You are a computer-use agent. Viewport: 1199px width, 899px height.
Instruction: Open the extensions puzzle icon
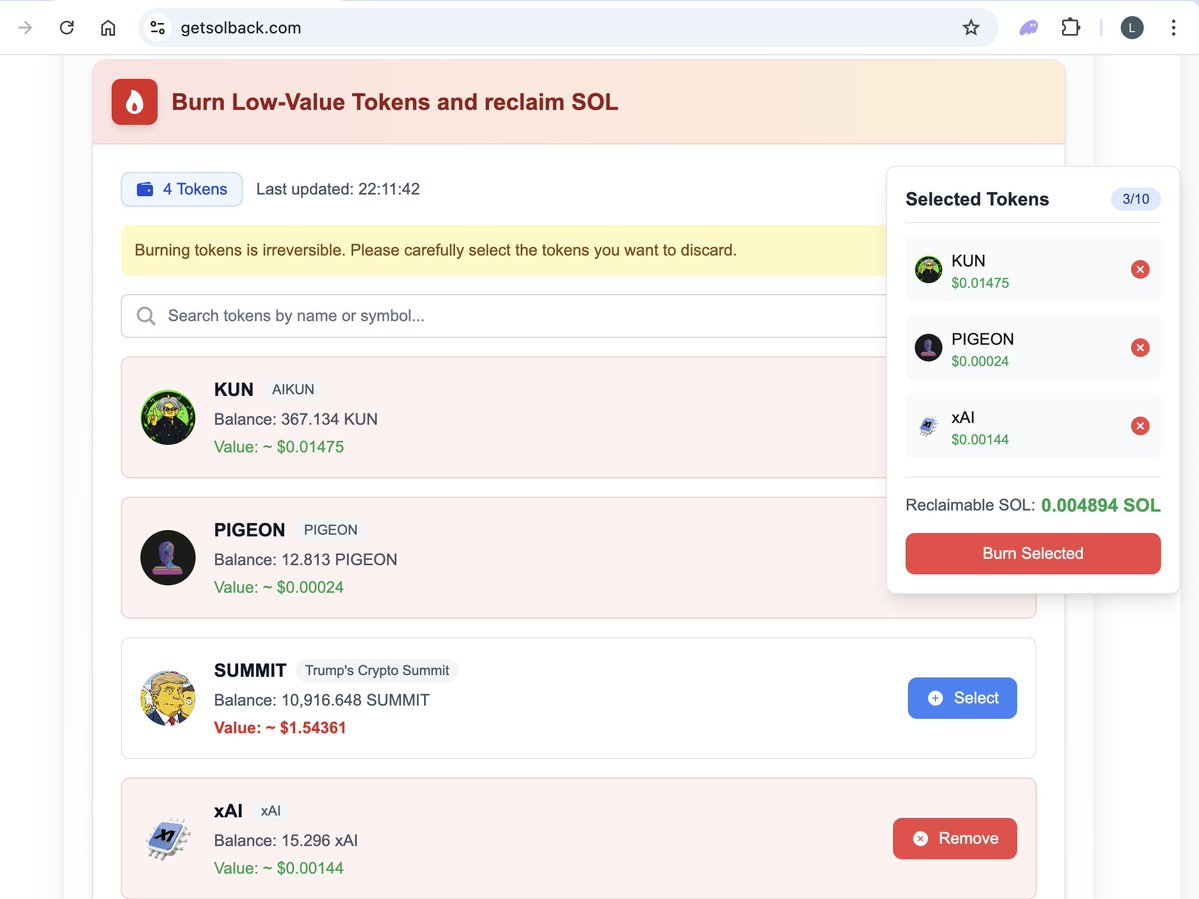pos(1071,28)
